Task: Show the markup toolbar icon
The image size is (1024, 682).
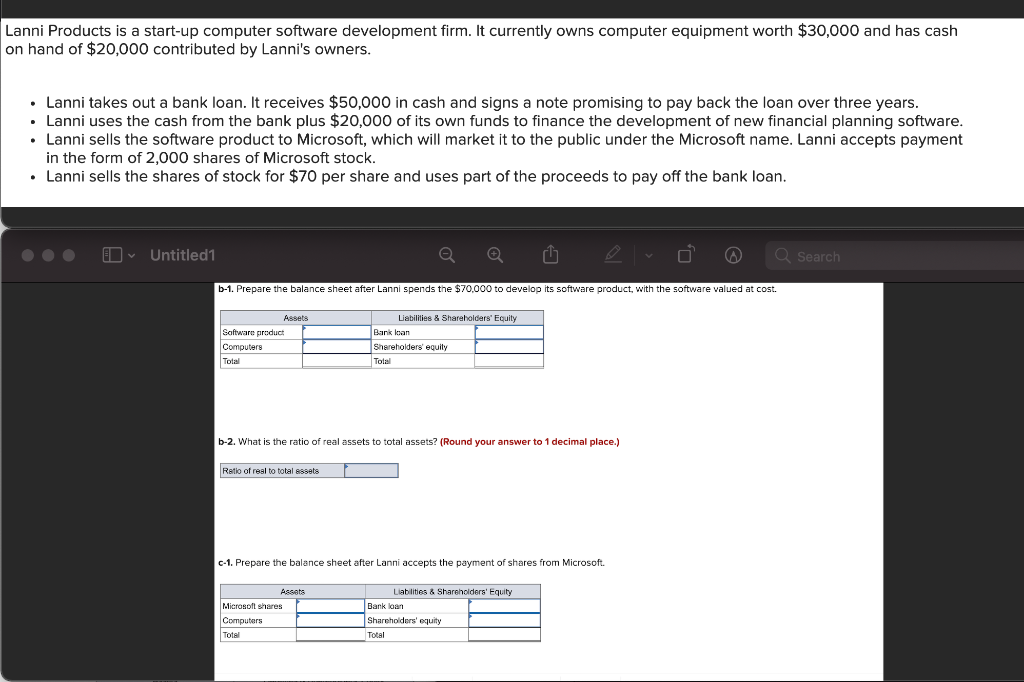Action: [733, 255]
